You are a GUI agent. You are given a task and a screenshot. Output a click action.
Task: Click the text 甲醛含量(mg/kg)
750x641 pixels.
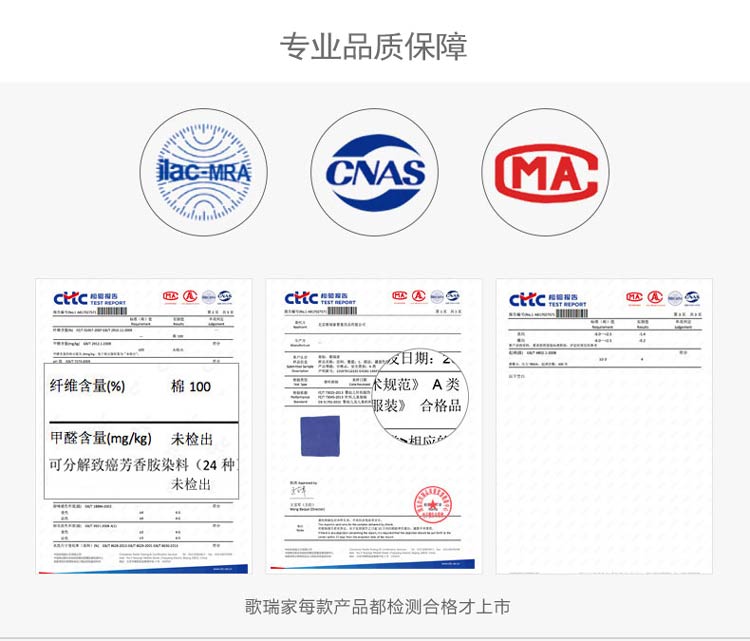[100, 438]
